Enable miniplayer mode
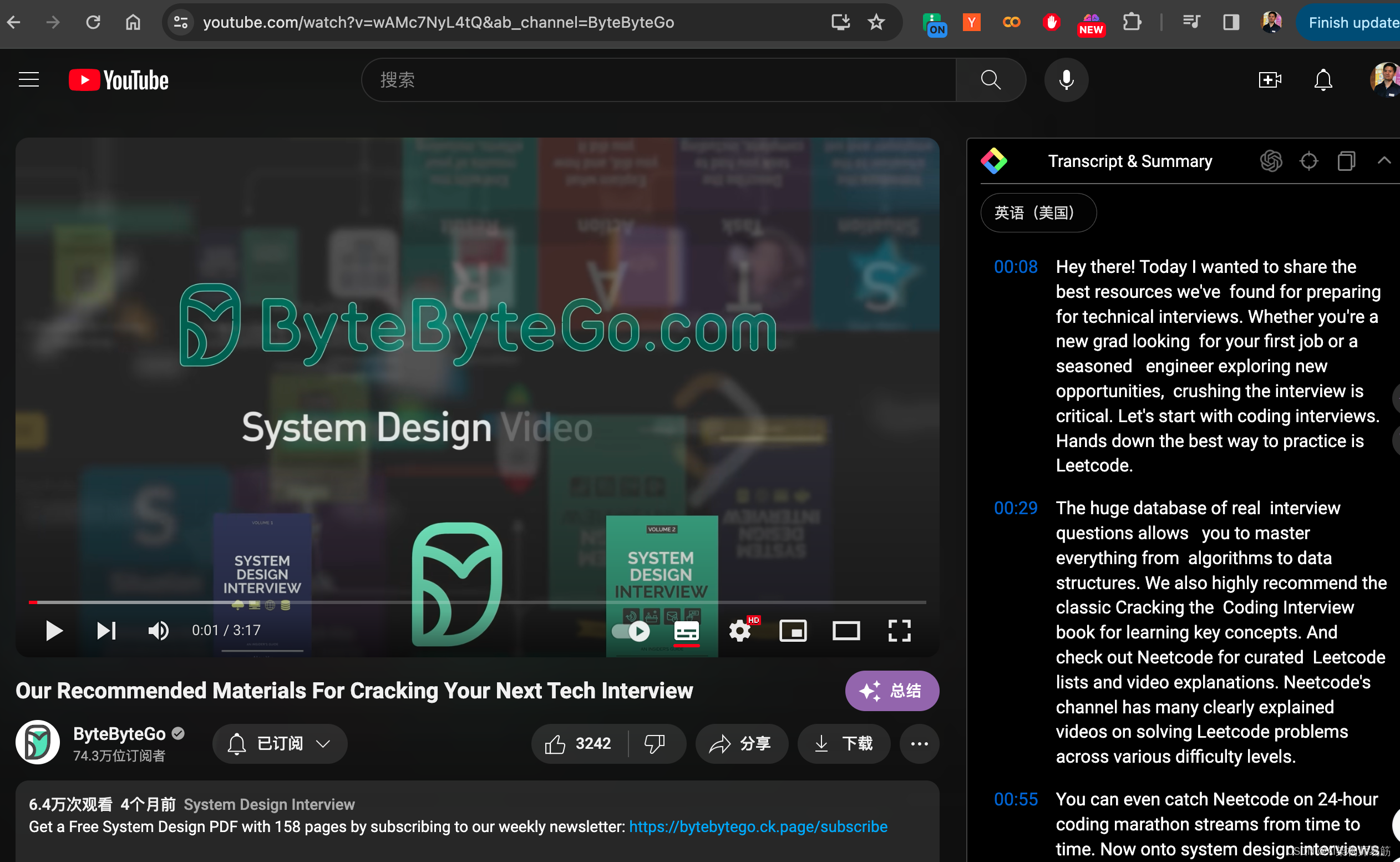Viewport: 1400px width, 862px height. (792, 631)
